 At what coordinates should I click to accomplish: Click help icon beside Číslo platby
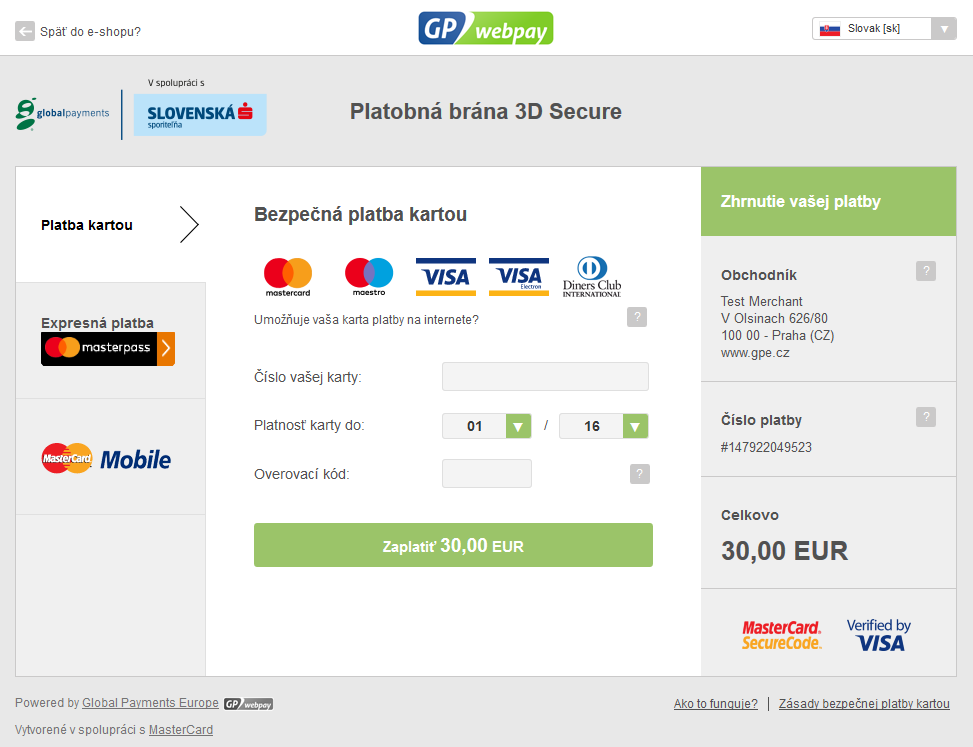click(x=926, y=417)
